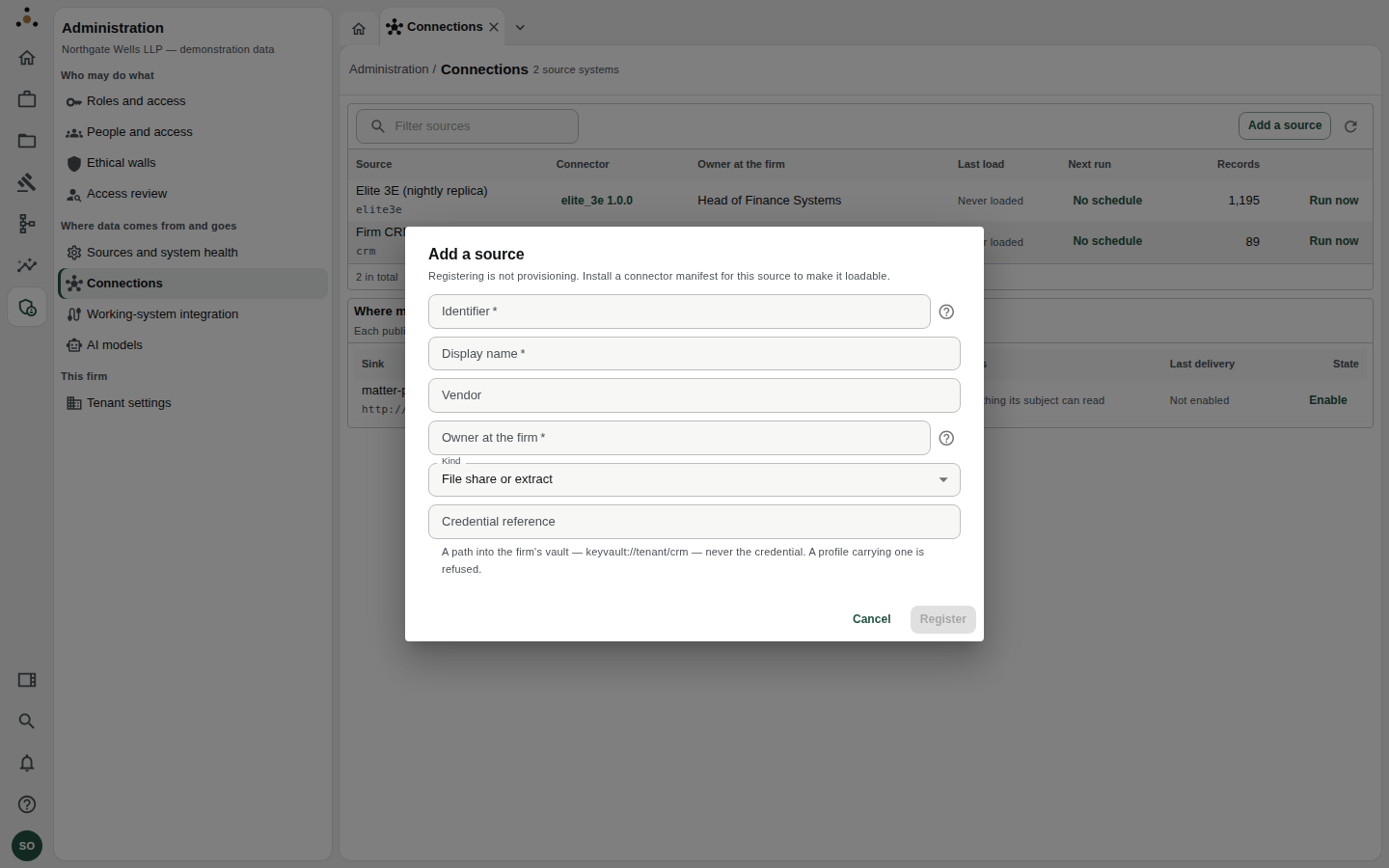The height and width of the screenshot is (868, 1389).
Task: Open the home icon in left rail
Action: [27, 58]
